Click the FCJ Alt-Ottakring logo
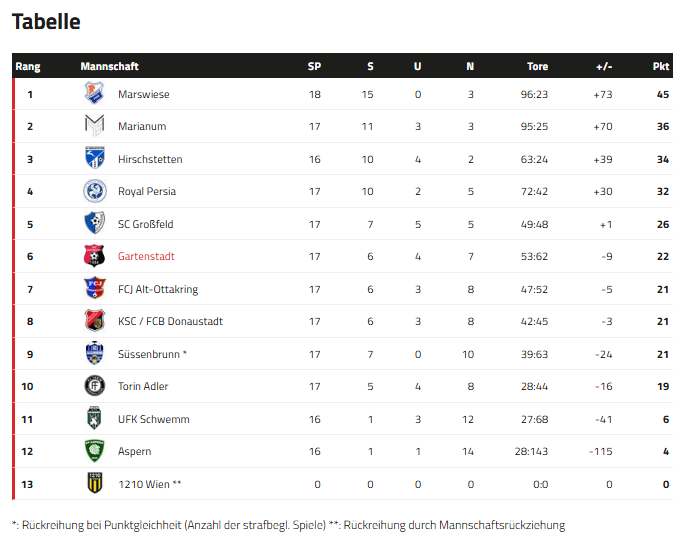The width and height of the screenshot is (688, 541). (94, 289)
